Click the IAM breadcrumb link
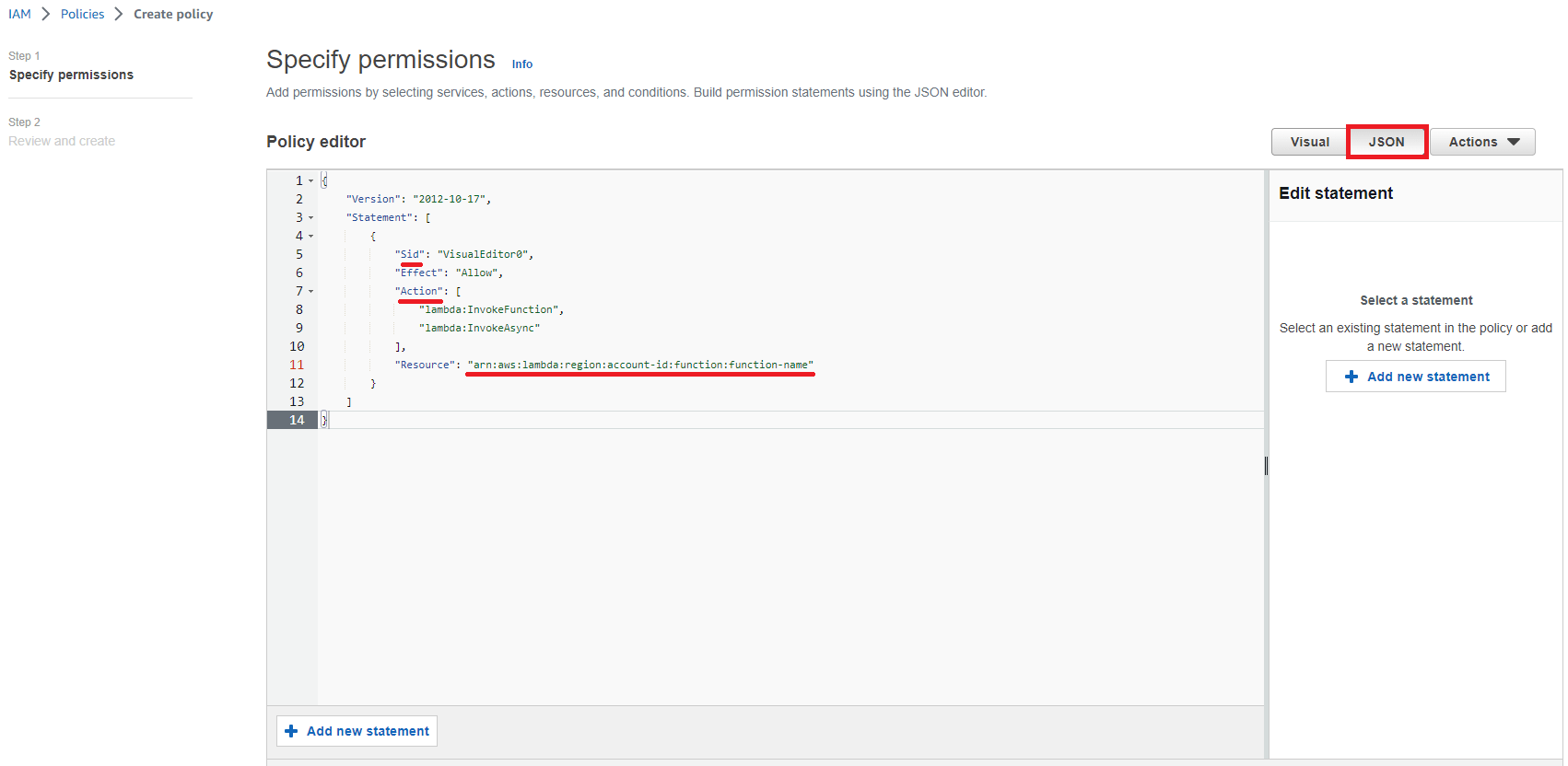Screen dimensions: 1568x766 pos(19,14)
